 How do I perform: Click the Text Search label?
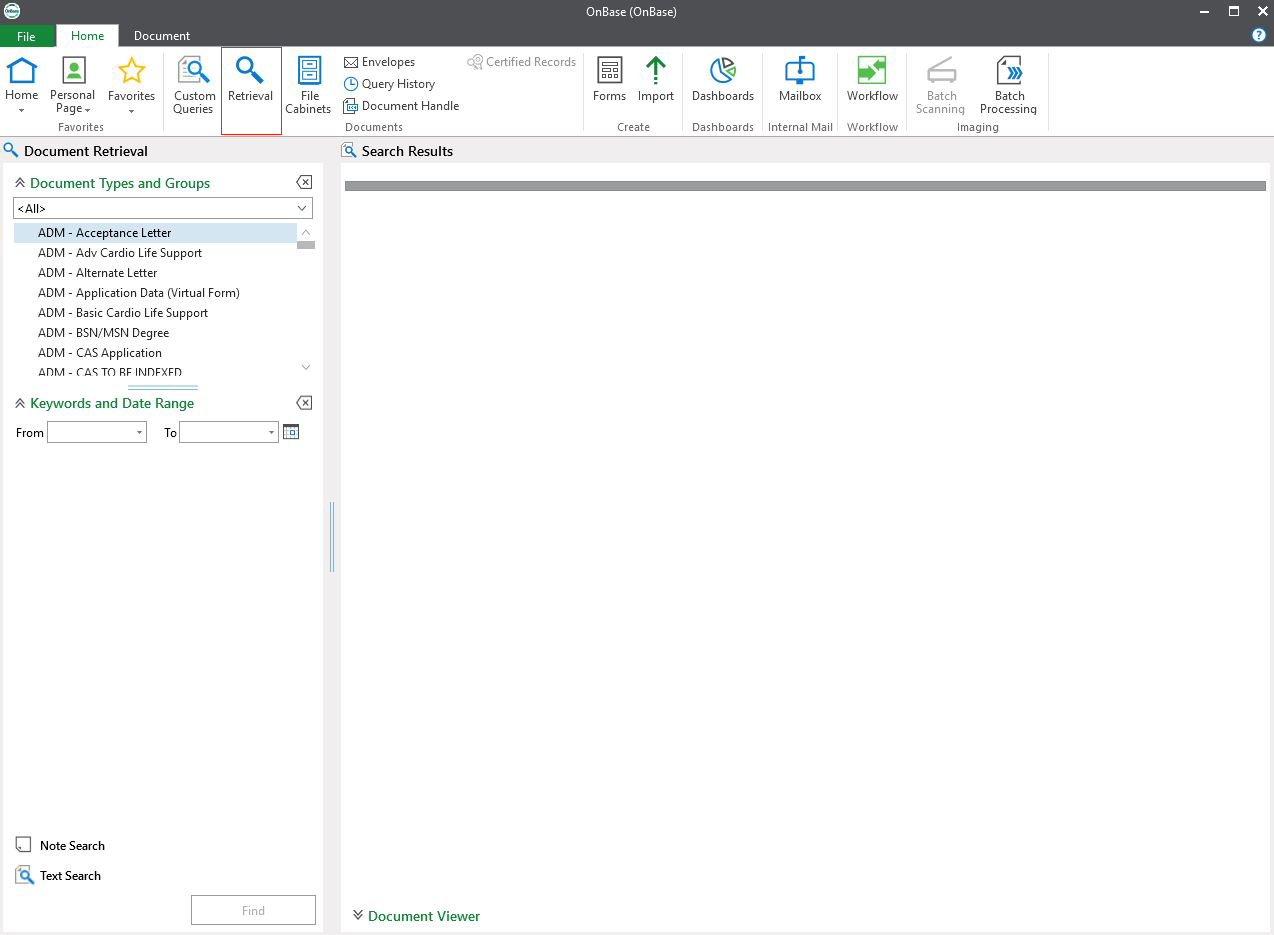(70, 875)
